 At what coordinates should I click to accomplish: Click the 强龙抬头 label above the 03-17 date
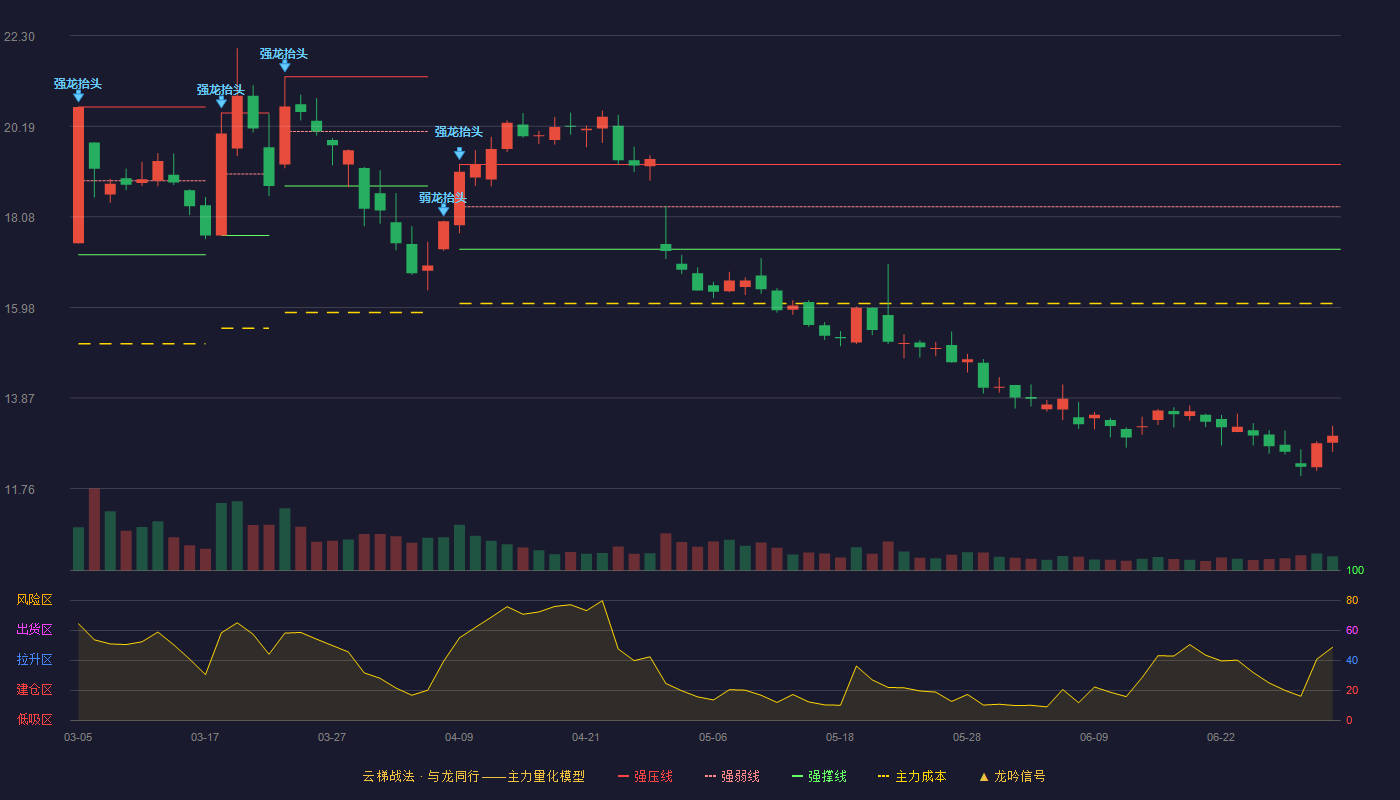click(221, 90)
